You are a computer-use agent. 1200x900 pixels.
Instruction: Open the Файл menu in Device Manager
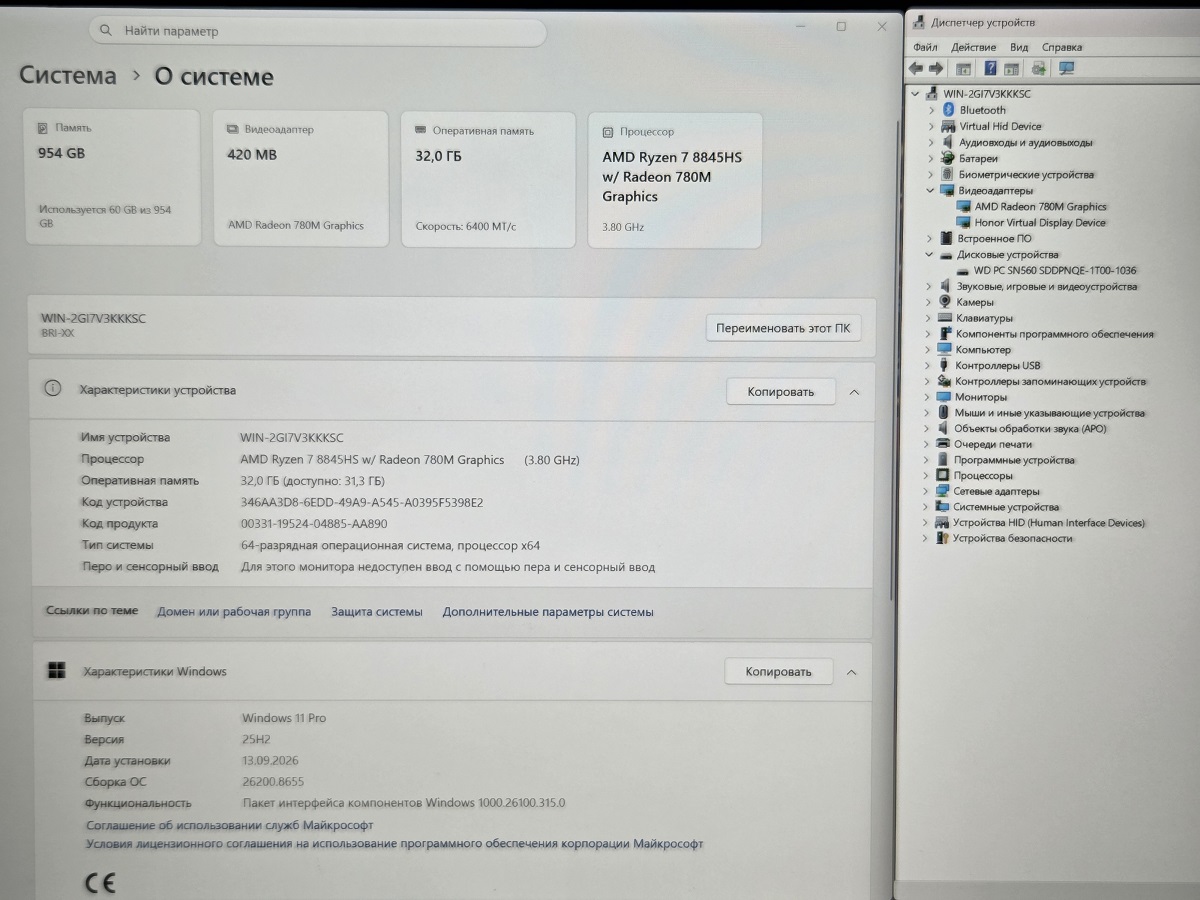(x=925, y=47)
